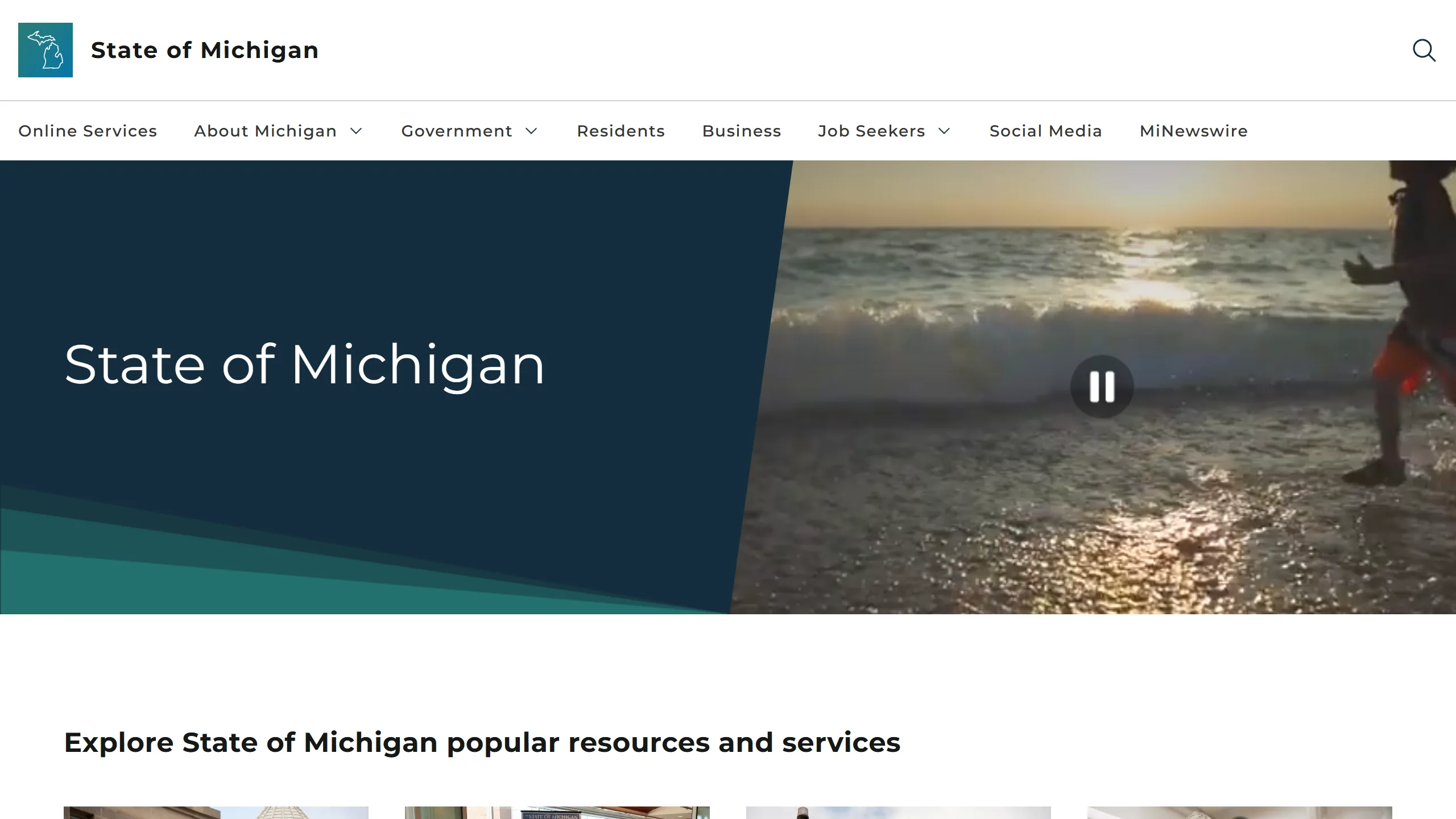Viewport: 1456px width, 819px height.
Task: Open the search magnifier icon
Action: click(1424, 50)
